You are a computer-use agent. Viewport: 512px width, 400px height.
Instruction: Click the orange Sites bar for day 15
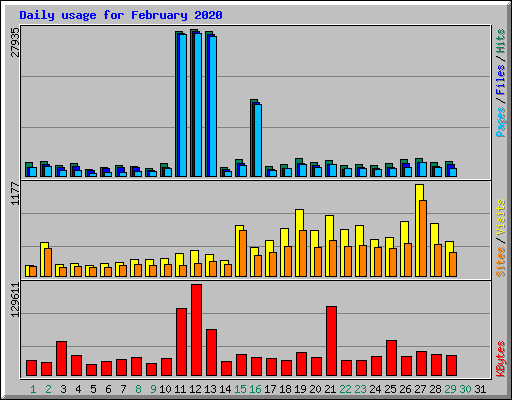point(243,253)
